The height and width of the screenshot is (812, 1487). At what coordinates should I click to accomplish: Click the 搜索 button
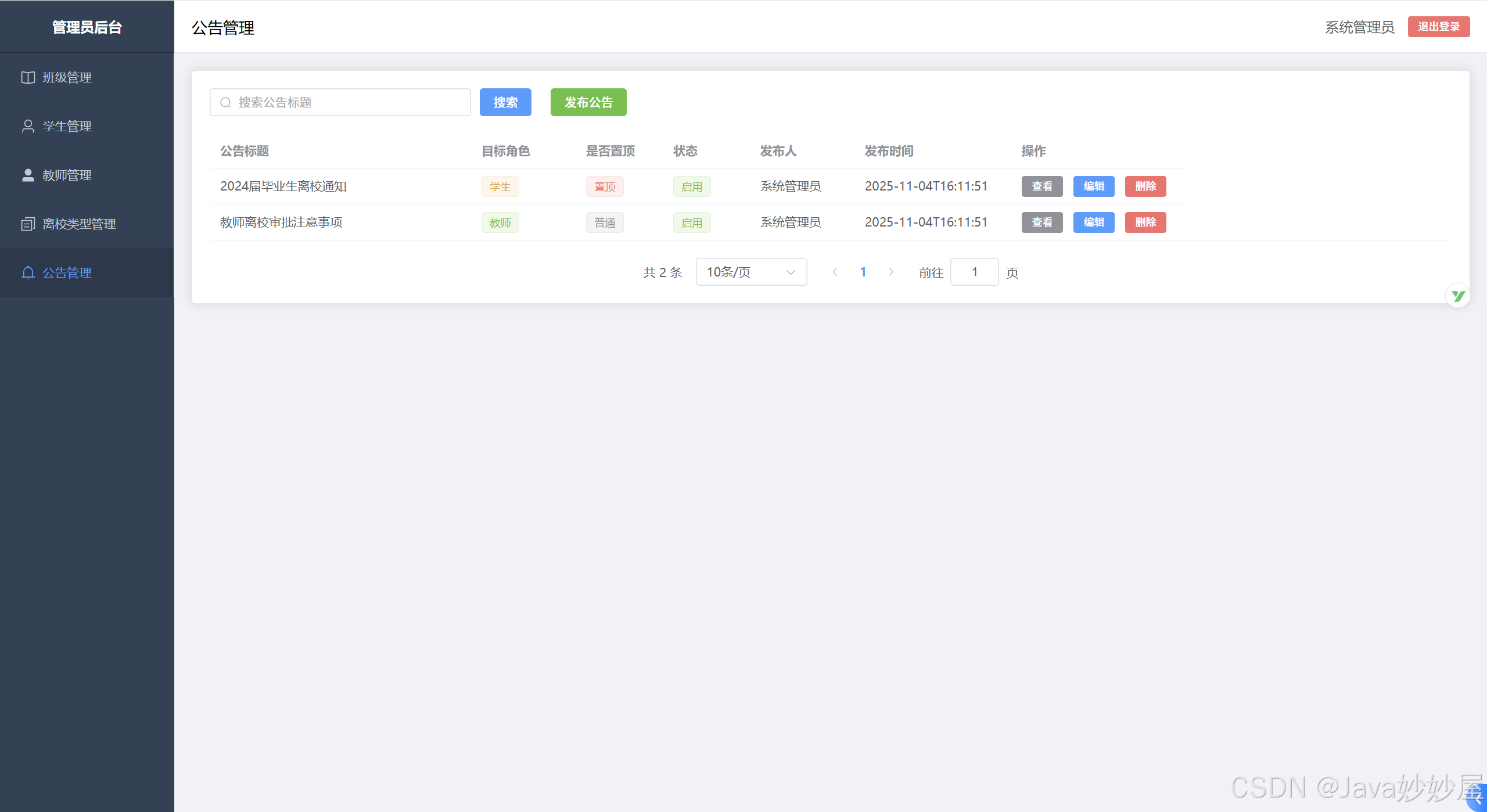pyautogui.click(x=505, y=102)
